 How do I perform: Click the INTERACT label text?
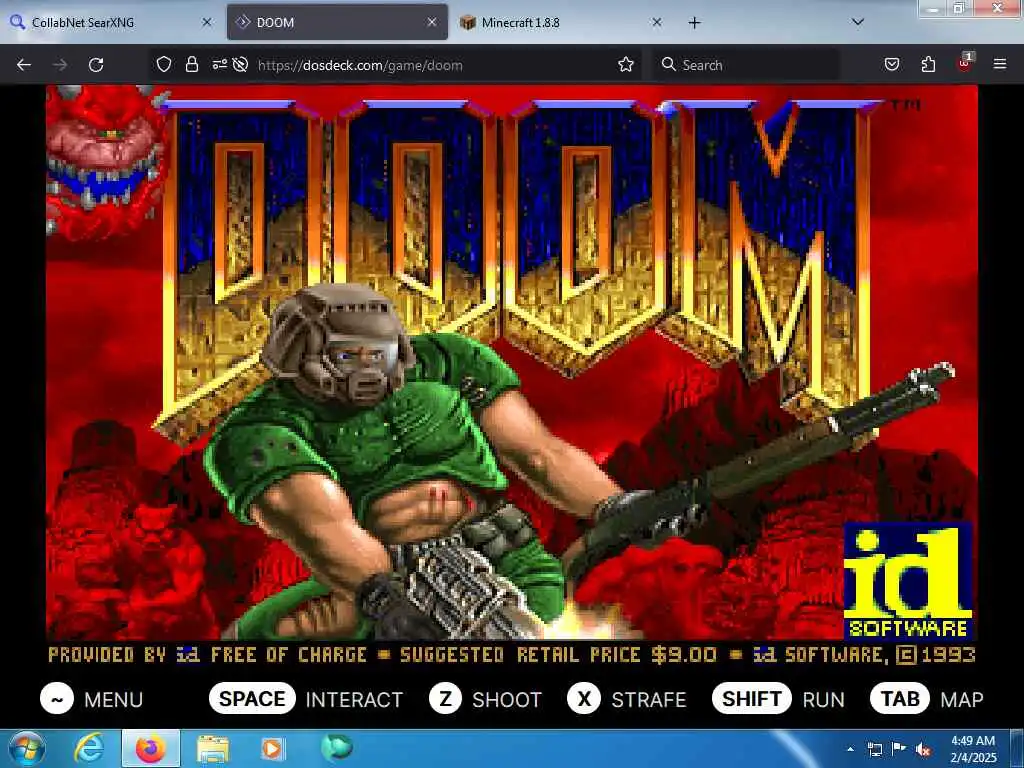pos(354,699)
